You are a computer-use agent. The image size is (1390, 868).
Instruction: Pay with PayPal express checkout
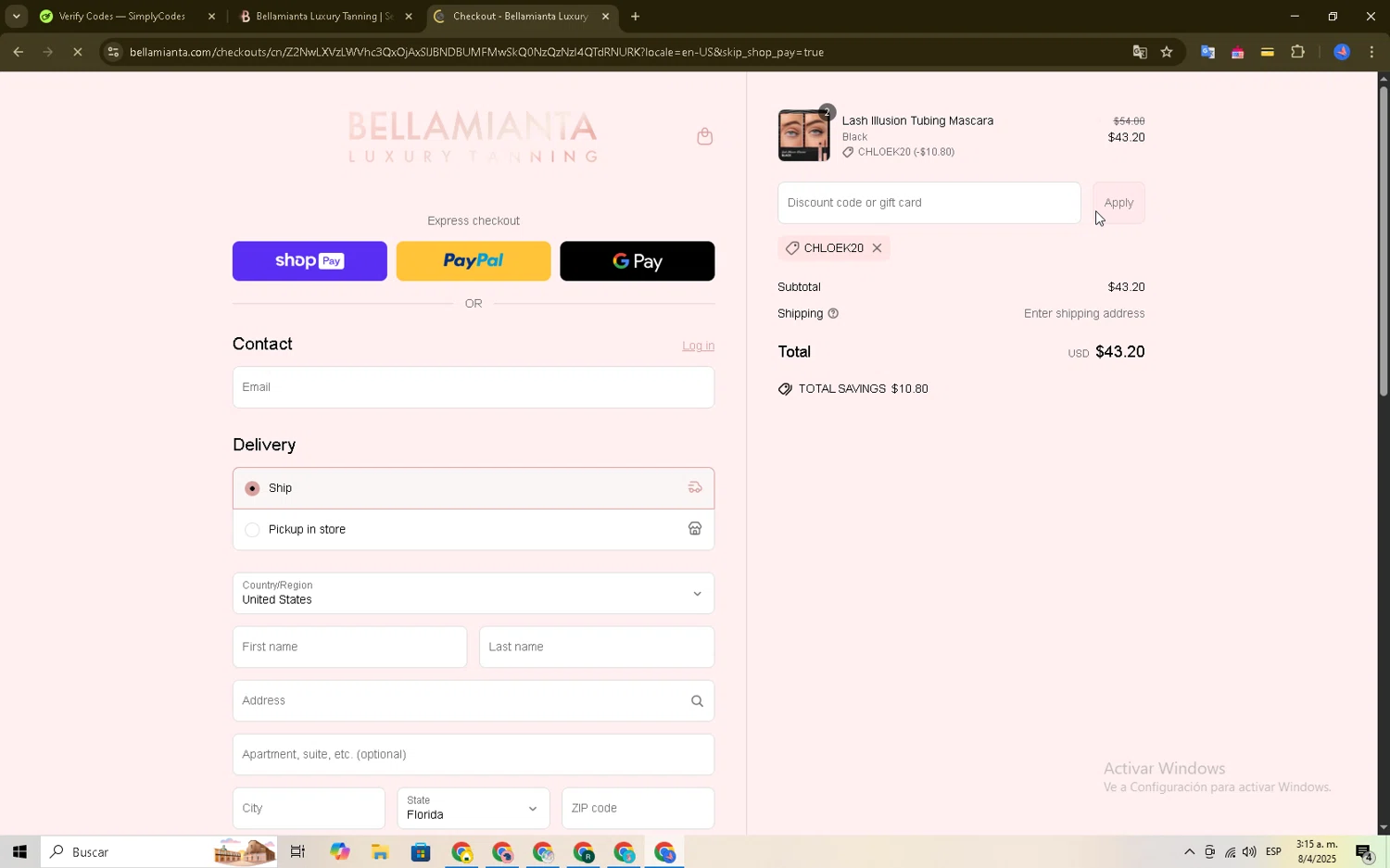(474, 261)
